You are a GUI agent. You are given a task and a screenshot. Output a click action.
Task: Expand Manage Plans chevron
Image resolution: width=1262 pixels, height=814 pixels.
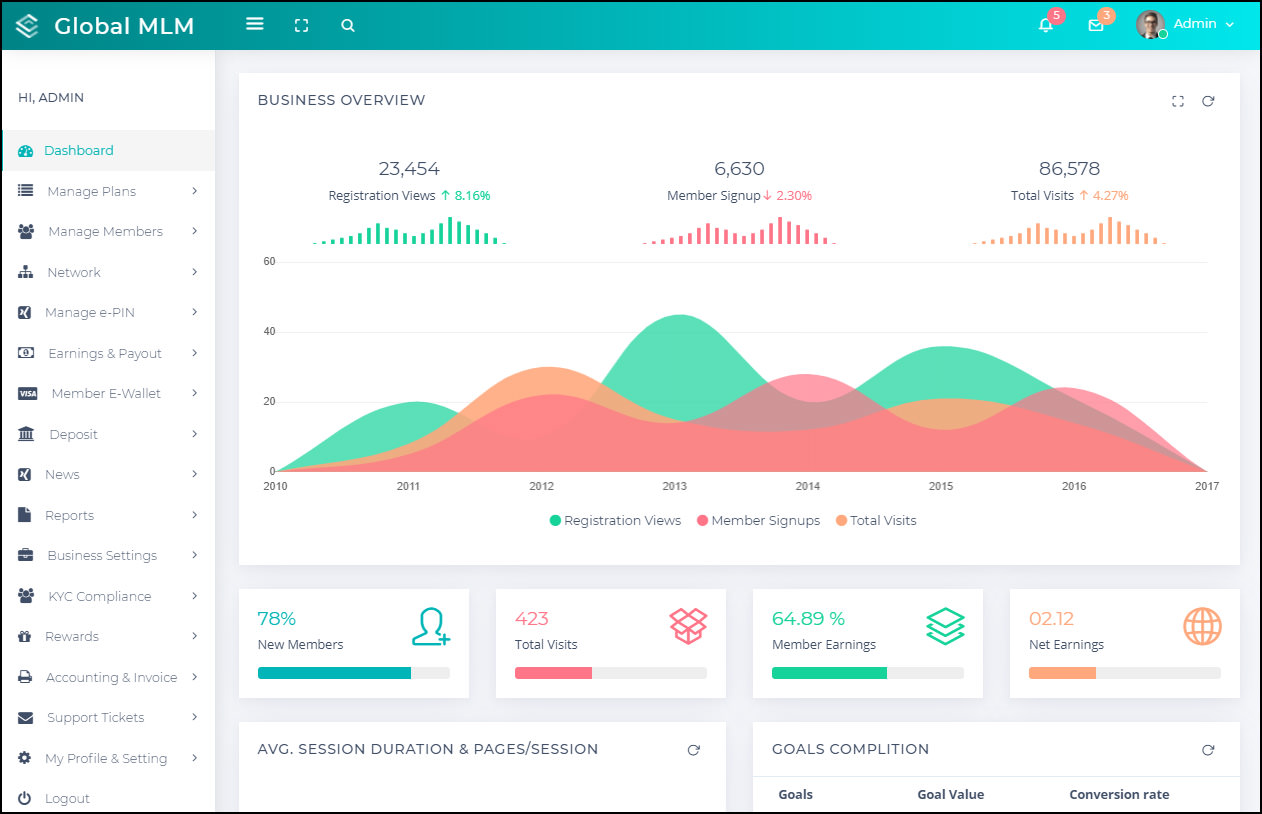click(x=195, y=191)
